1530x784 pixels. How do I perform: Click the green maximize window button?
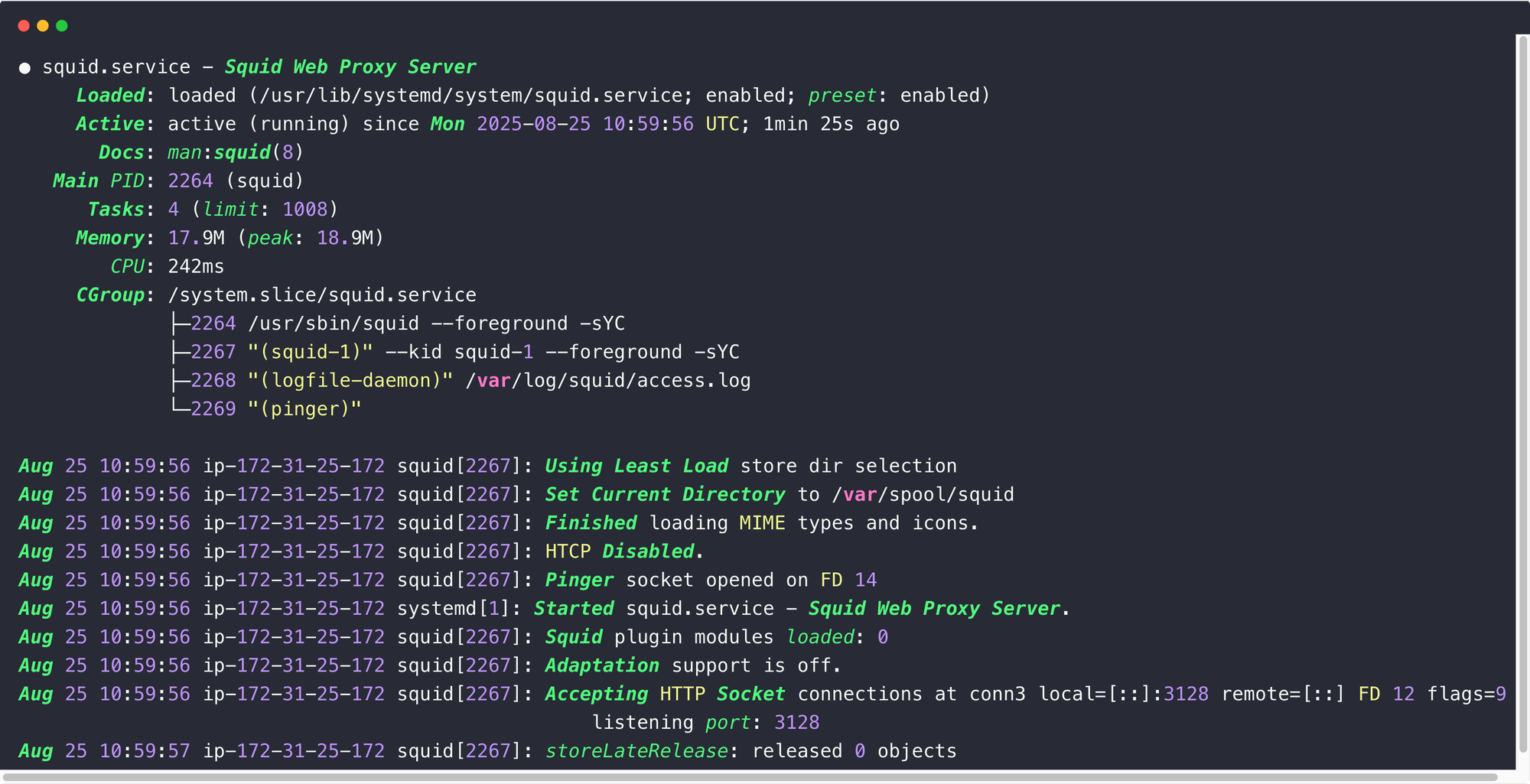point(62,26)
